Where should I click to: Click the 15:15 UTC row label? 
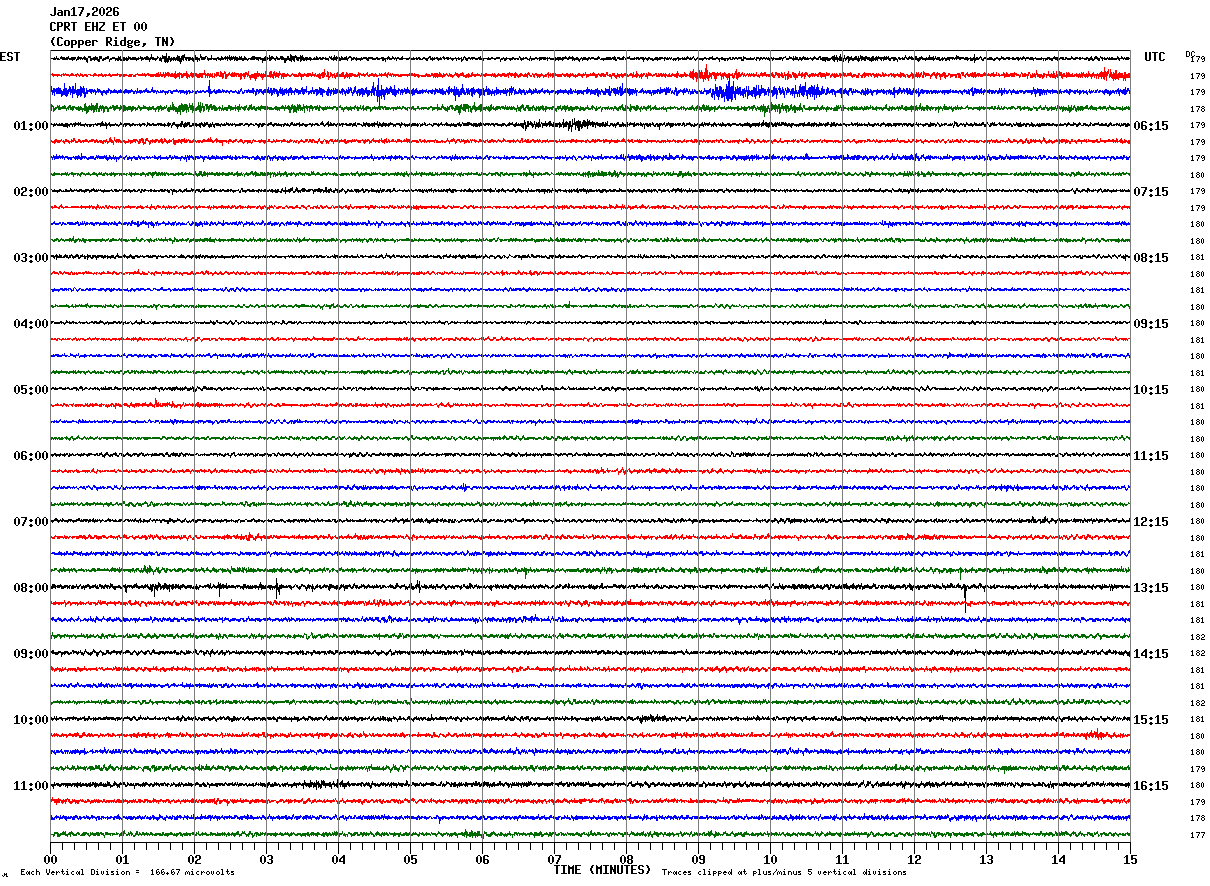pyautogui.click(x=1151, y=720)
